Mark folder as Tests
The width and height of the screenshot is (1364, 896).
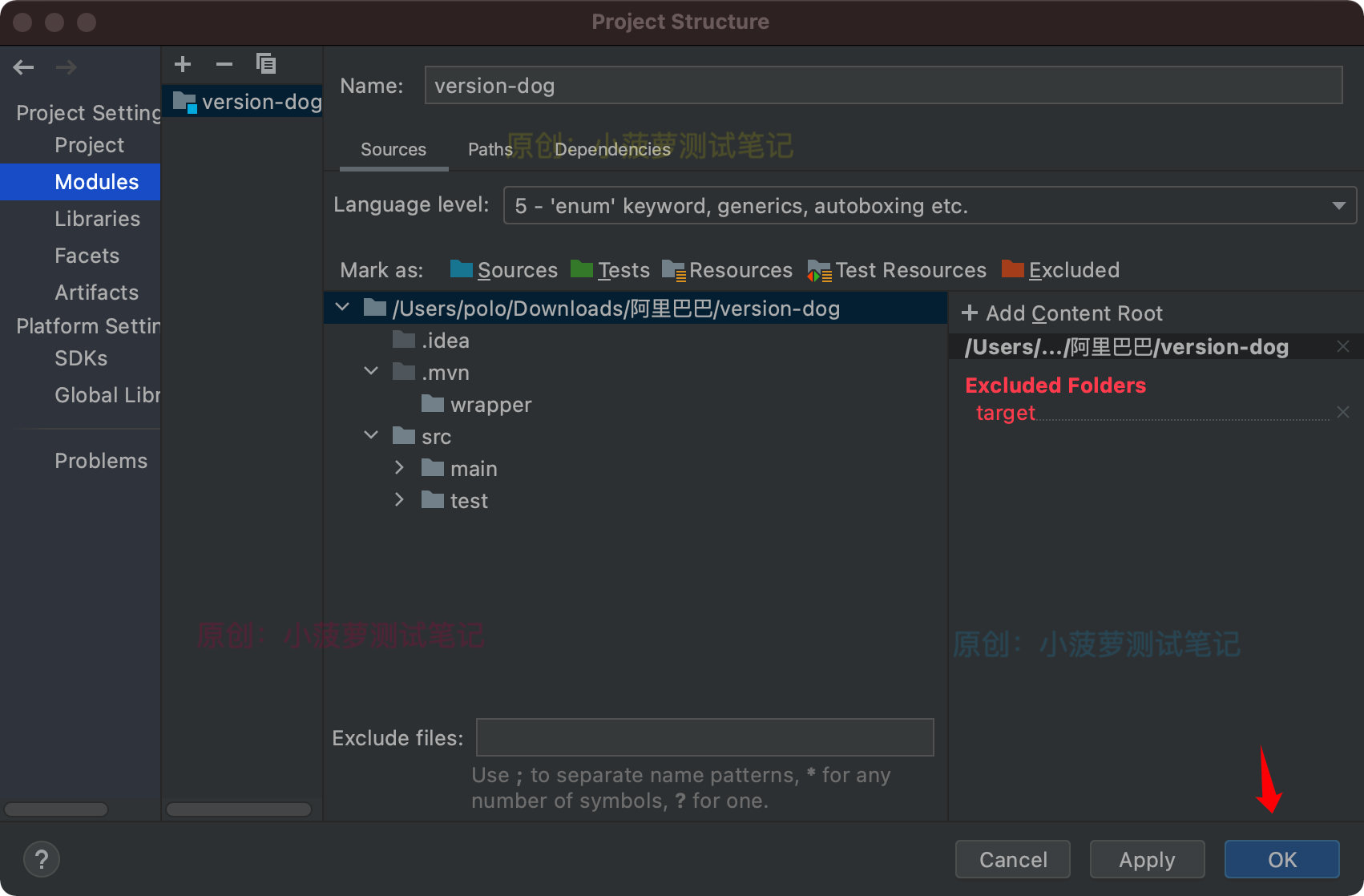coord(610,270)
